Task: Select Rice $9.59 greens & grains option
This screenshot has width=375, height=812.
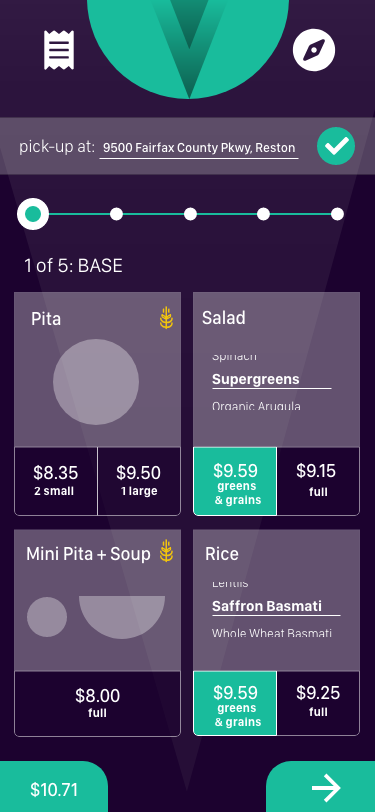Action: click(235, 703)
